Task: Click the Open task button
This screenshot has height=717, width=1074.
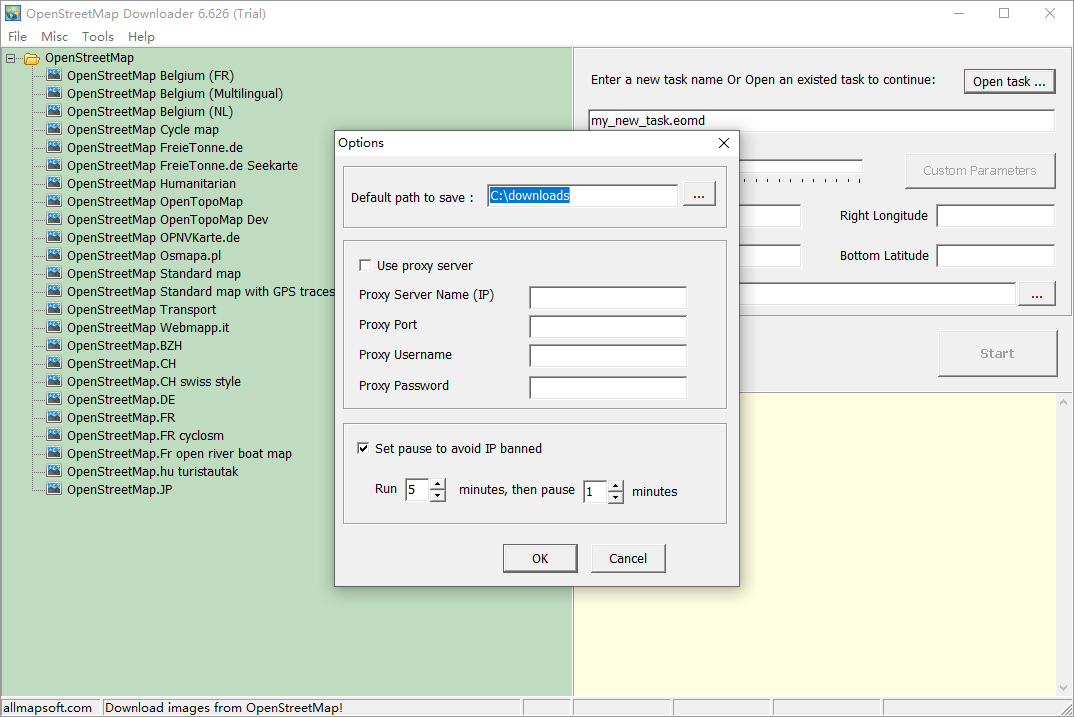Action: point(1009,81)
